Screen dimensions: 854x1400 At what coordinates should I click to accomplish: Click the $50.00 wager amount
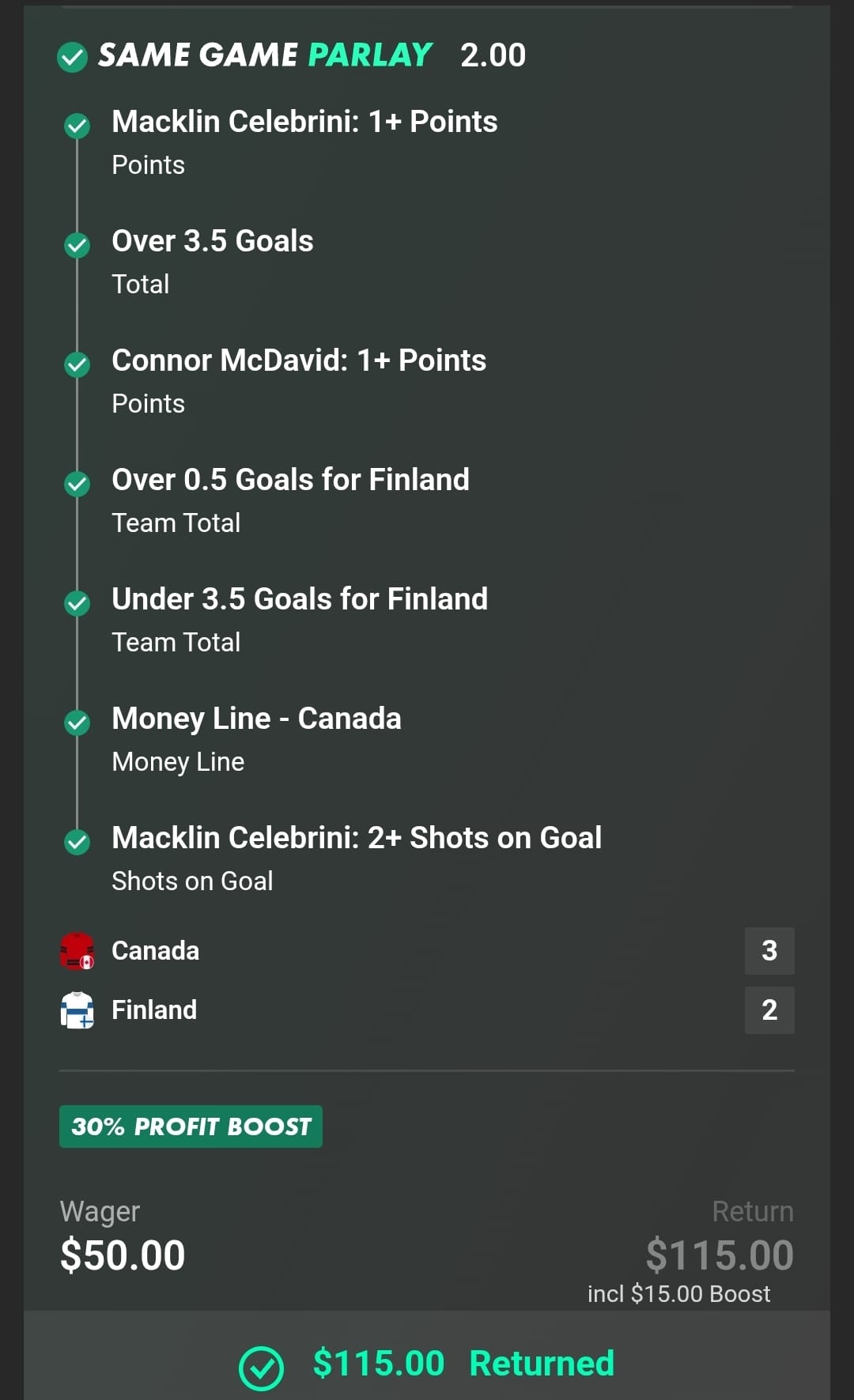(123, 1255)
